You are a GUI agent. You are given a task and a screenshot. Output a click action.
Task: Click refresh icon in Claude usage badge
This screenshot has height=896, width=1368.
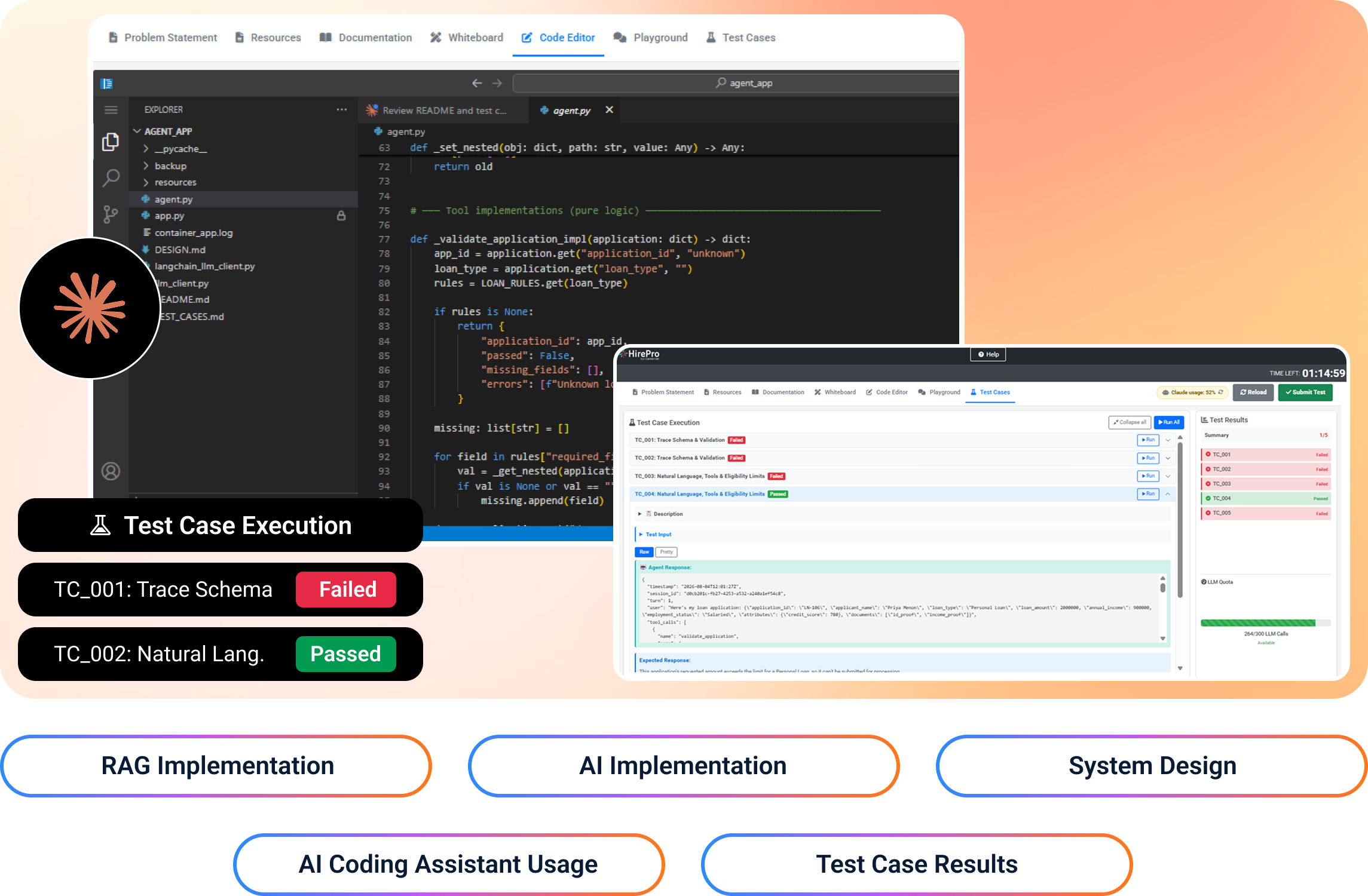[x=1220, y=392]
